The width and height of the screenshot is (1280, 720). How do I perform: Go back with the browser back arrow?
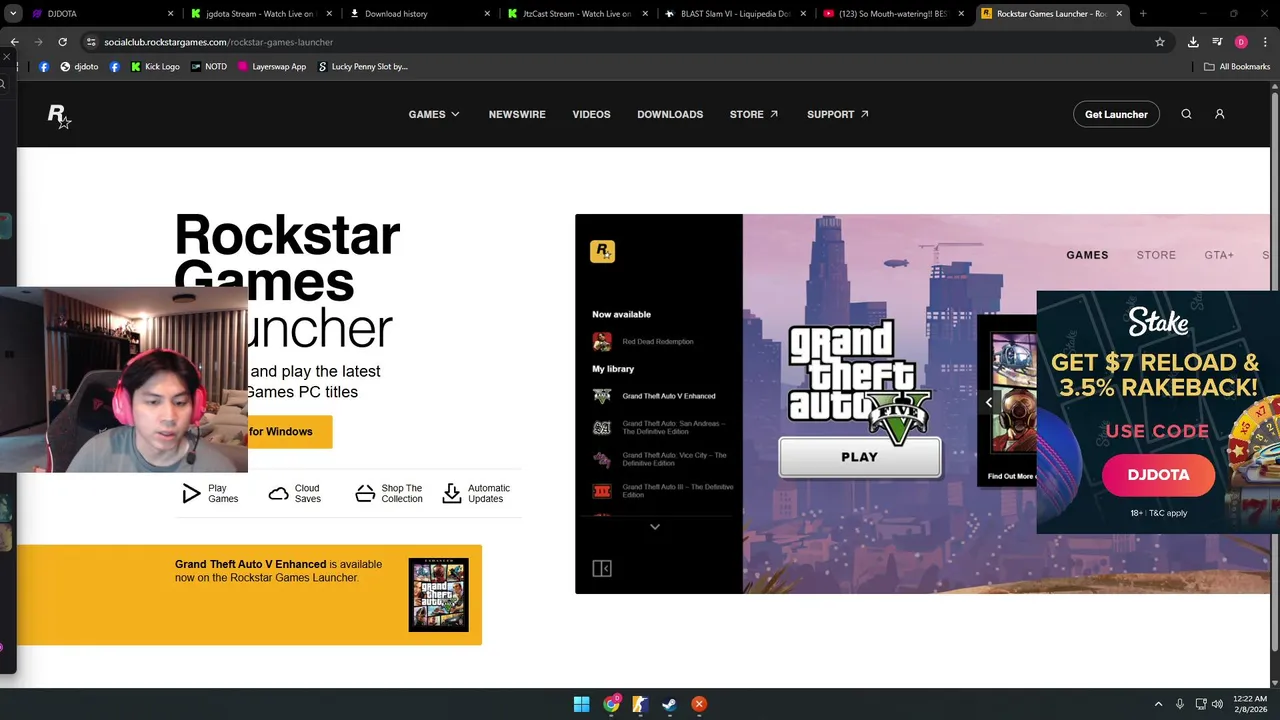point(14,42)
